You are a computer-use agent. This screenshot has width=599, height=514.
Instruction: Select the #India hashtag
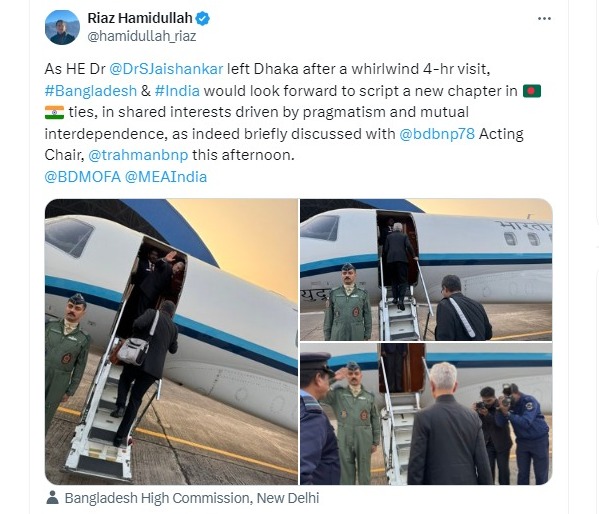coord(177,91)
